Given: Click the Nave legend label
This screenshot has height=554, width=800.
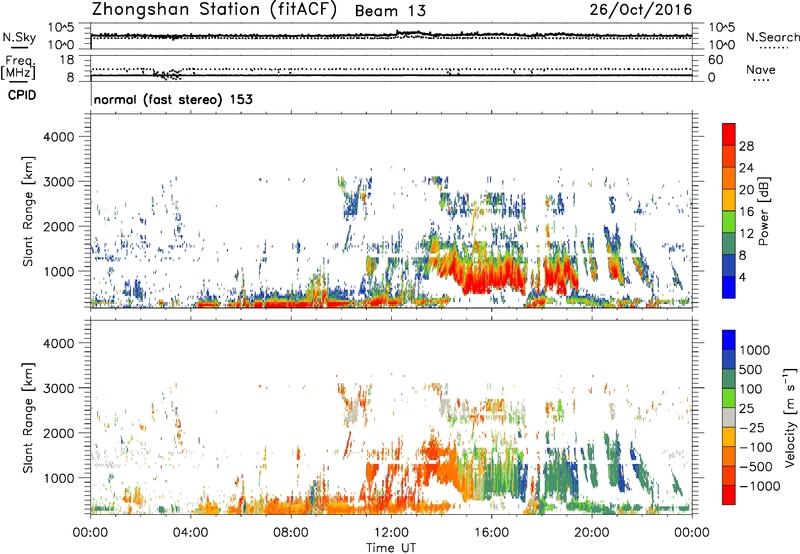Looking at the screenshot, I should point(761,69).
